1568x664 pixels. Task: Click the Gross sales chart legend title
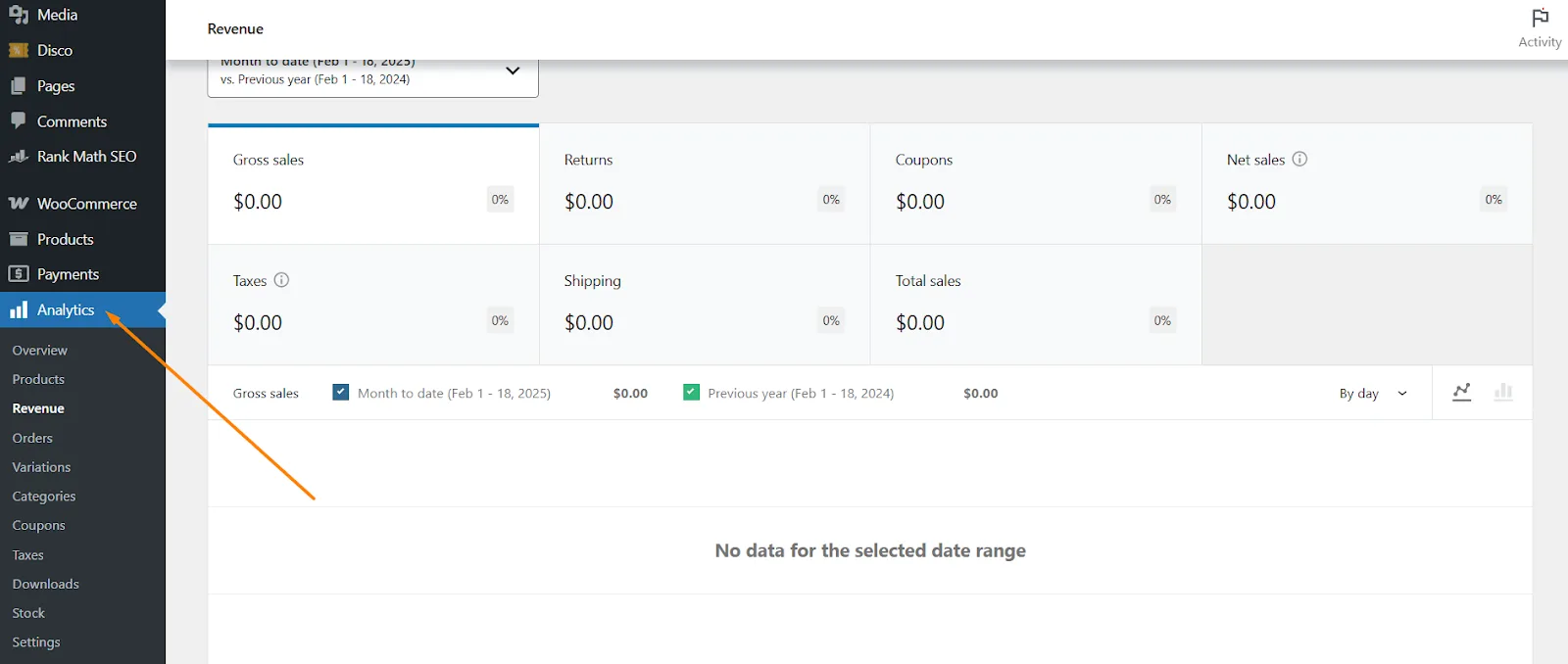coord(266,393)
